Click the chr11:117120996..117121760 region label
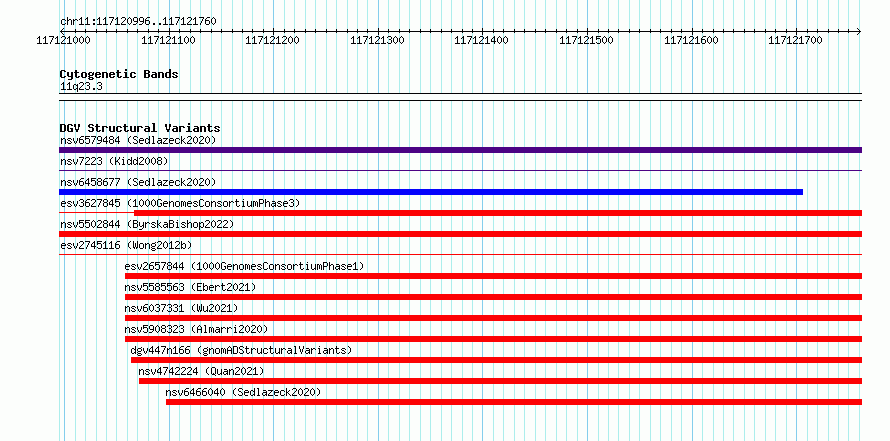The width and height of the screenshot is (890, 441). (x=138, y=22)
